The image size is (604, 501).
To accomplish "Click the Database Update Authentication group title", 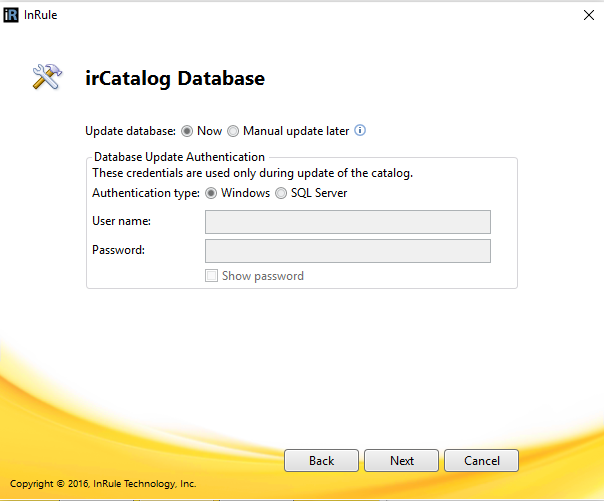I will [x=178, y=157].
